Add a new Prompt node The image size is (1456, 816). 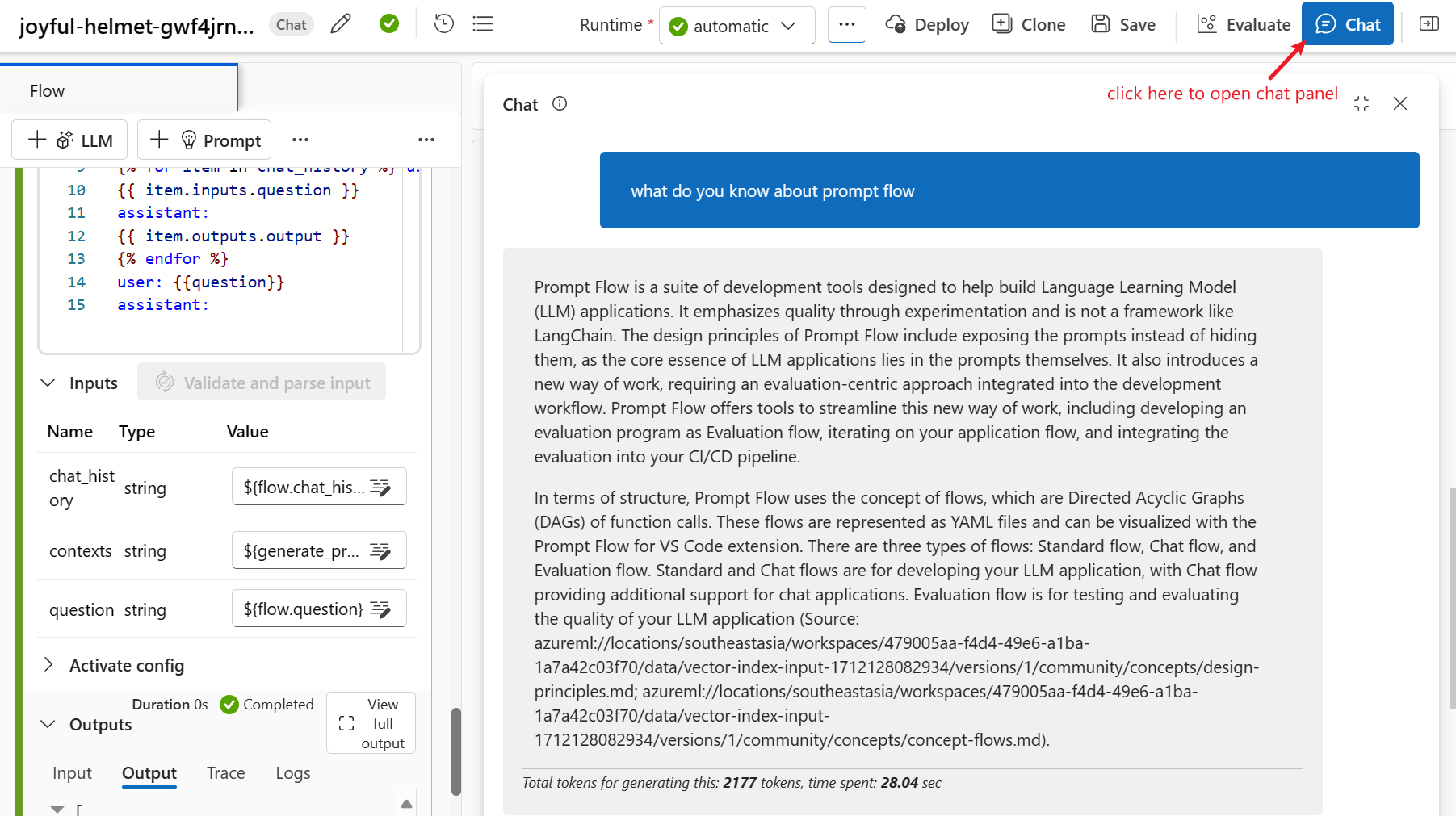204,140
